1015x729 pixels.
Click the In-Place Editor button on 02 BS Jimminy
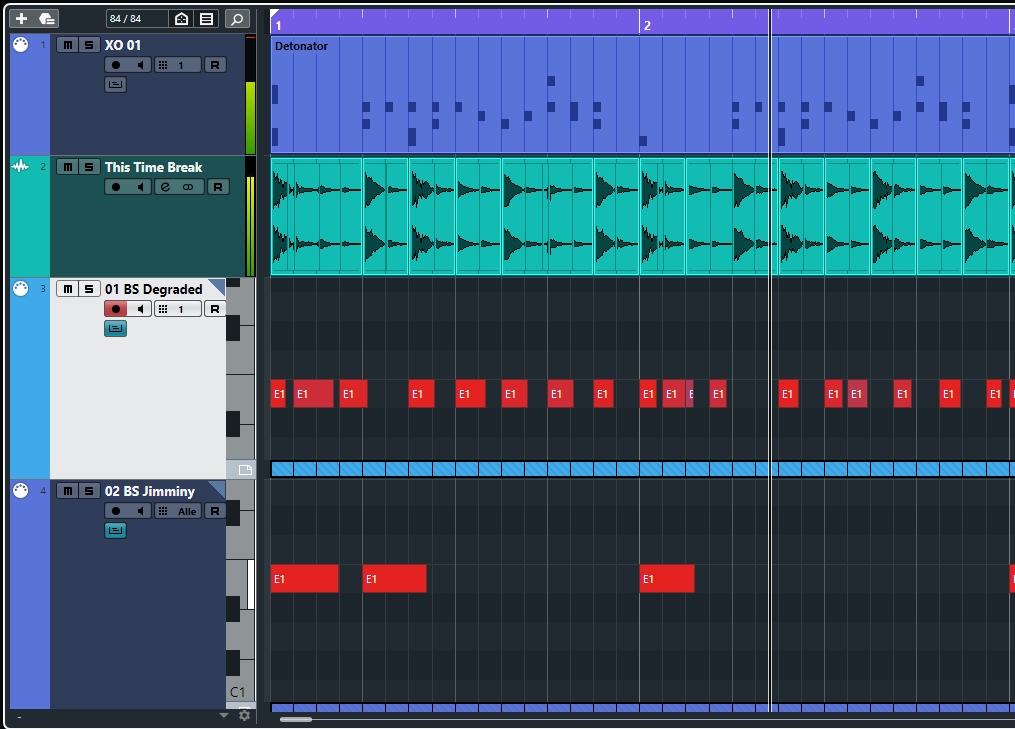116,530
